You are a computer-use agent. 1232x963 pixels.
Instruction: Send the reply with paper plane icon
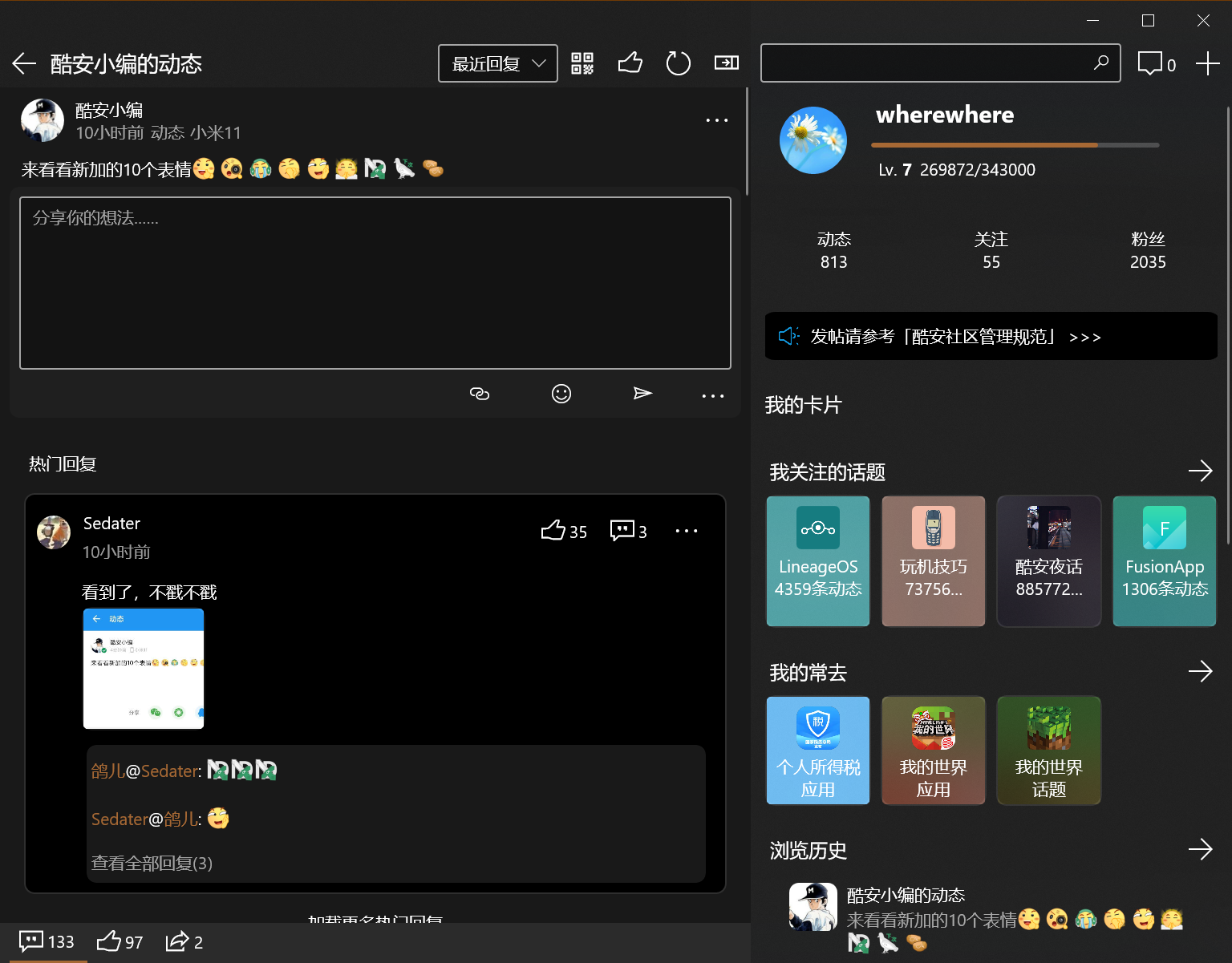642,393
